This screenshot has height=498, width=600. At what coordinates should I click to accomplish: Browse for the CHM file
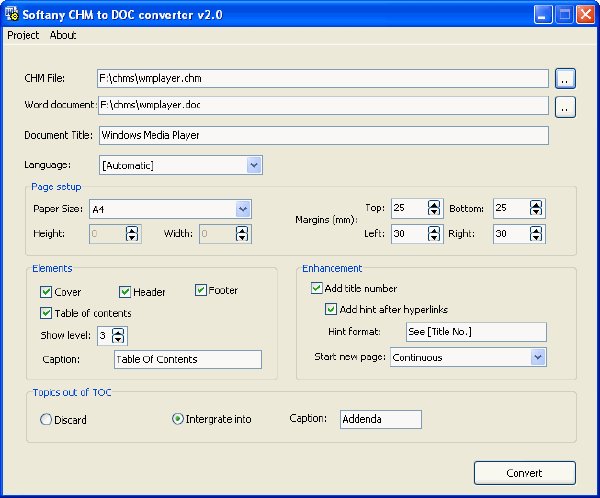(x=565, y=79)
